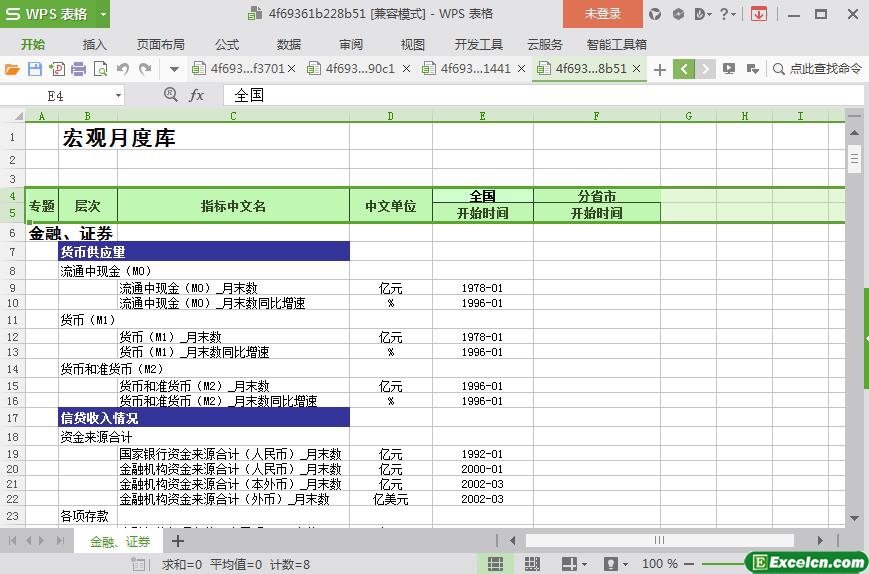Viewport: 869px width, 574px height.
Task: Click the horizontal scrollbar thumb
Action: (x=660, y=540)
